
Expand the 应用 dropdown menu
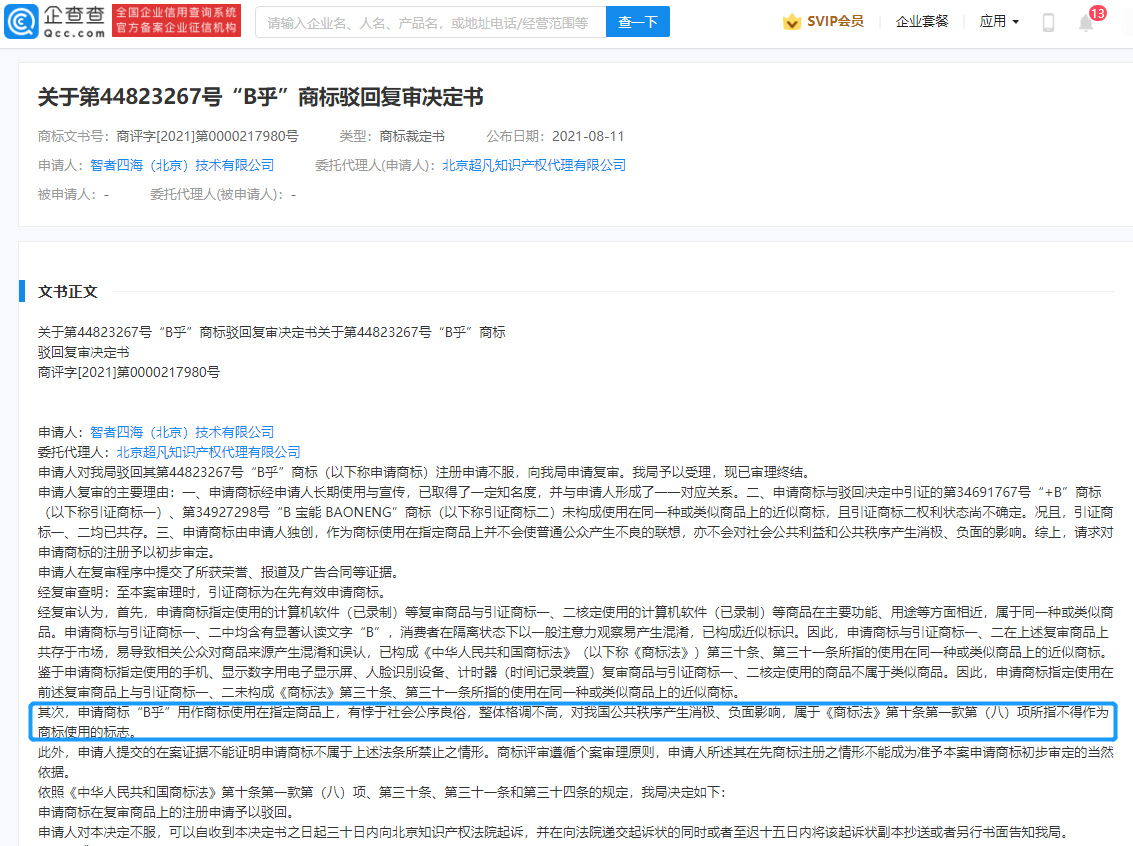(x=999, y=21)
